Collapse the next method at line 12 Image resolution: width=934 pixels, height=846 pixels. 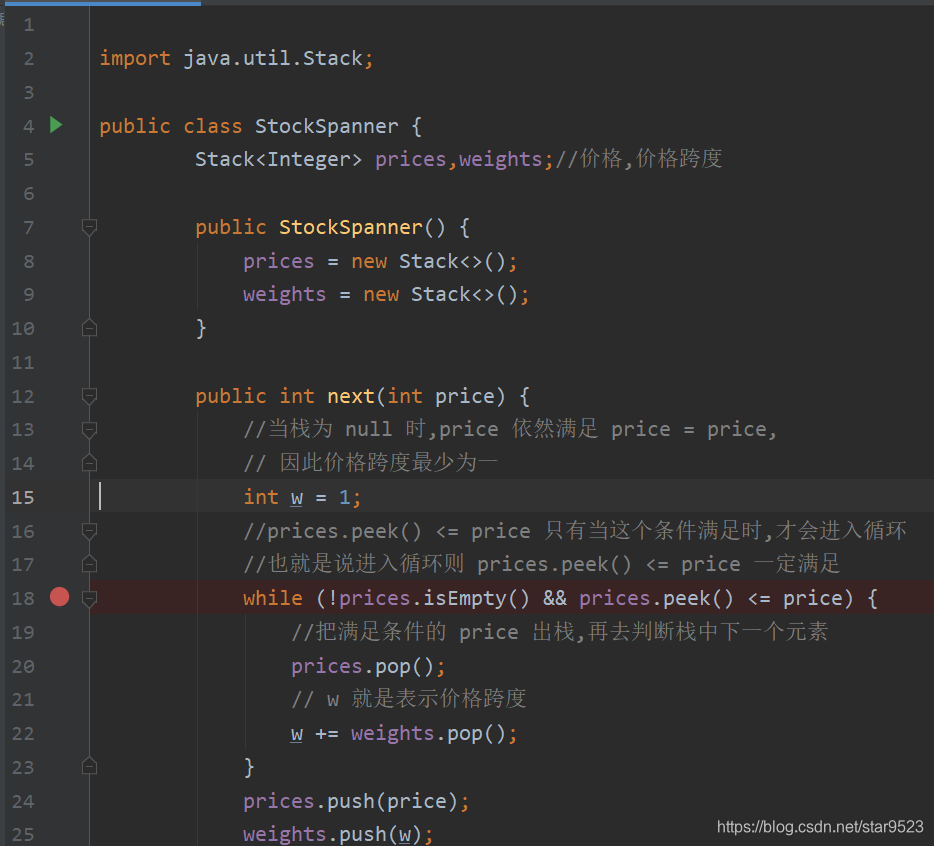pos(89,396)
